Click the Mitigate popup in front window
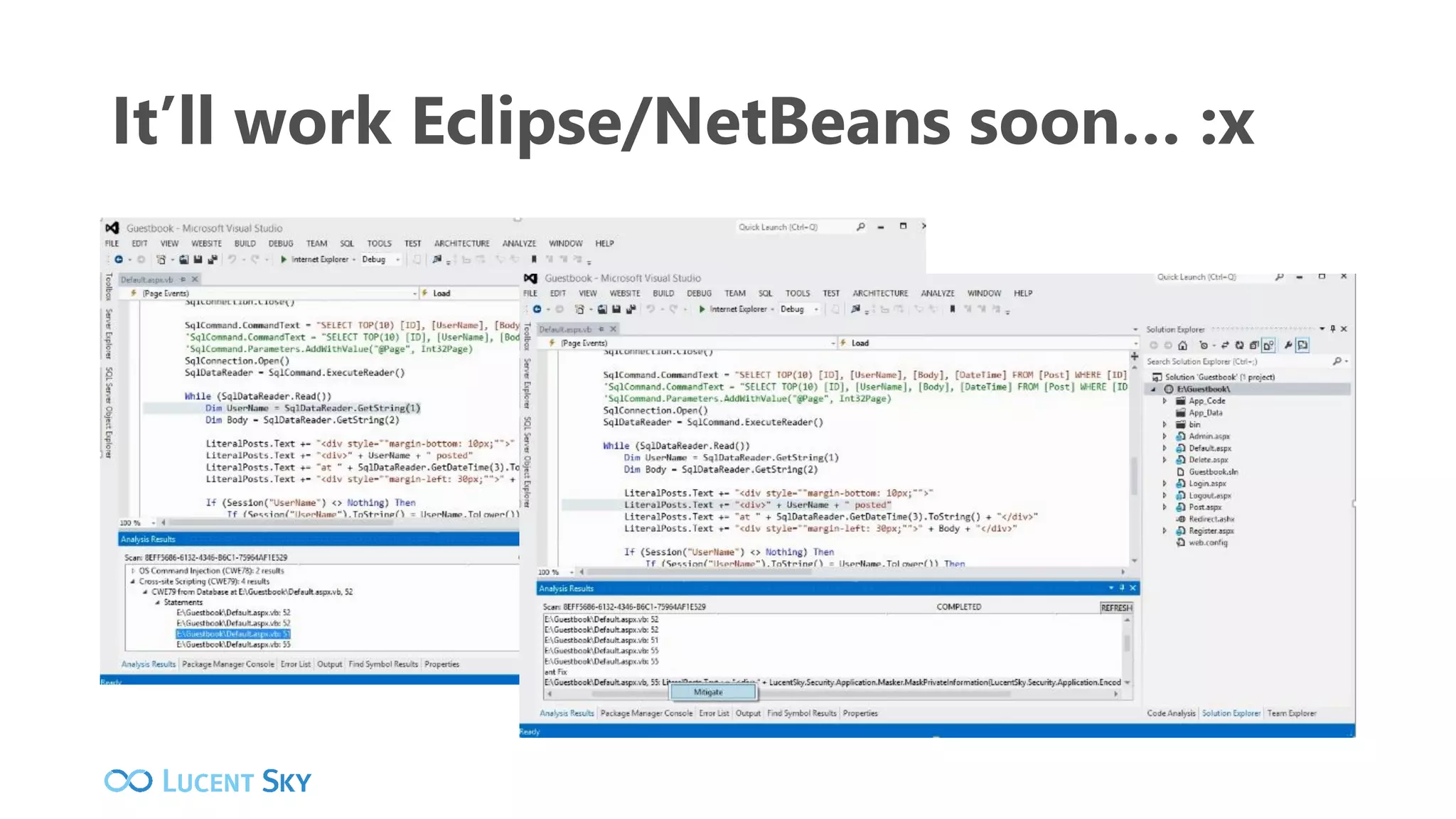 [712, 692]
